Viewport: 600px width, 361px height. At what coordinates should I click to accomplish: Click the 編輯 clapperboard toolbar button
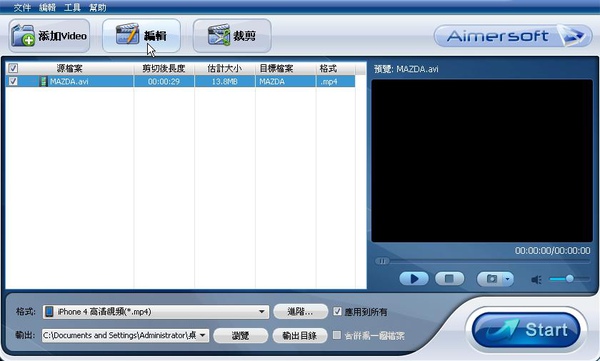141,36
